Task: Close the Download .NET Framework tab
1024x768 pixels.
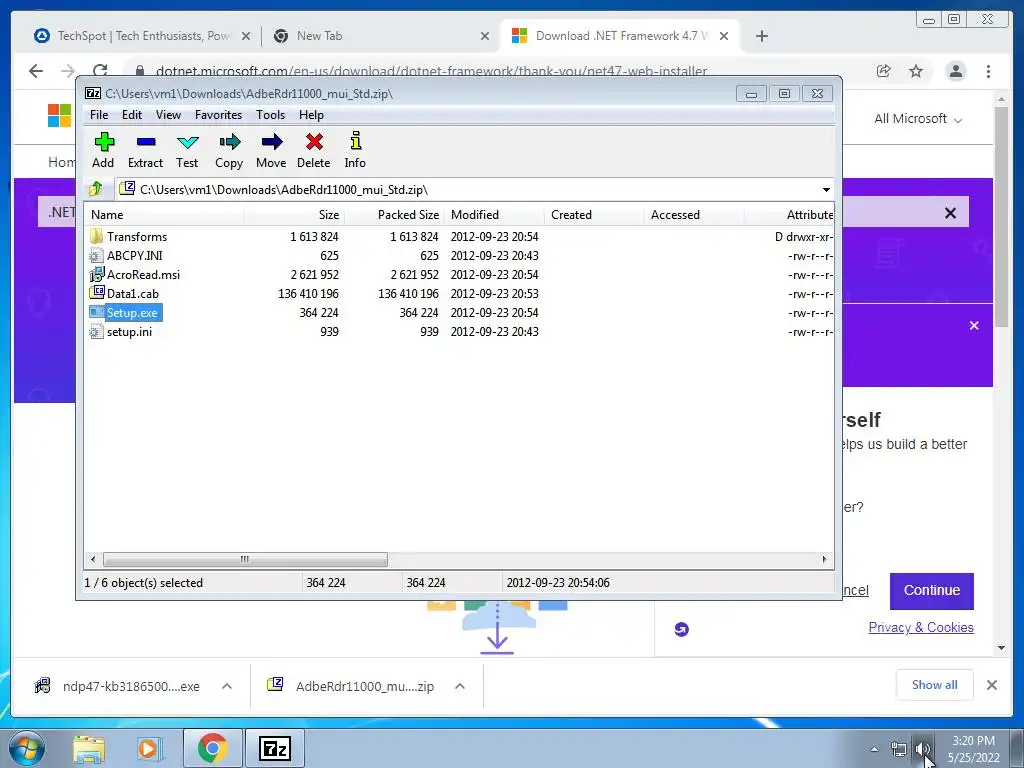Action: [724, 37]
